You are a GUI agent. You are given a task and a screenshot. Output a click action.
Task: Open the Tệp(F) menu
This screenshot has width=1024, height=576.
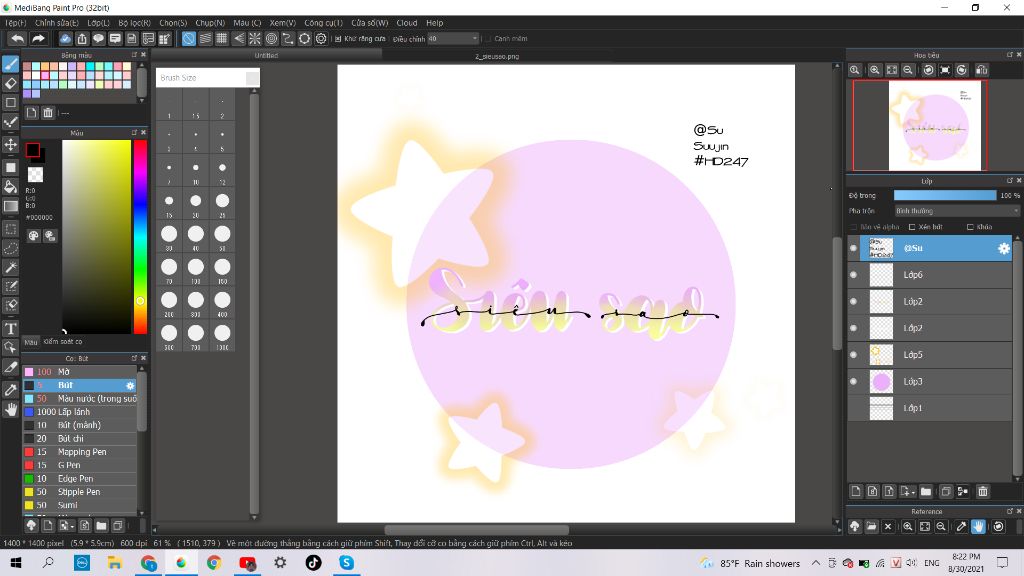[x=16, y=23]
